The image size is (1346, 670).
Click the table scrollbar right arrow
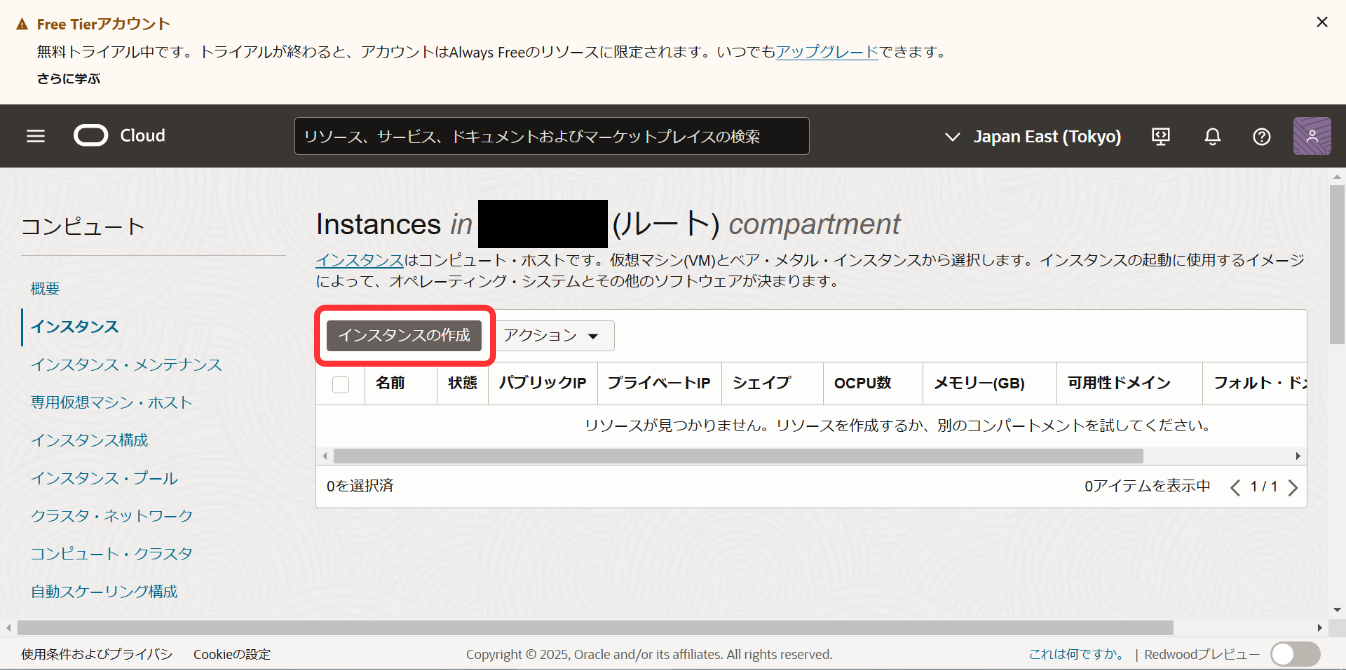[x=1298, y=456]
